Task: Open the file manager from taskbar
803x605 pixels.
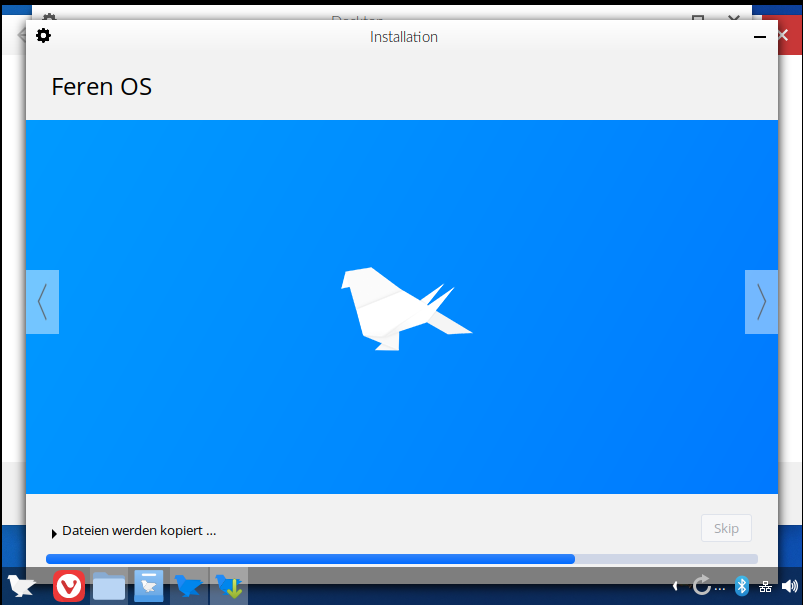Action: coord(109,586)
